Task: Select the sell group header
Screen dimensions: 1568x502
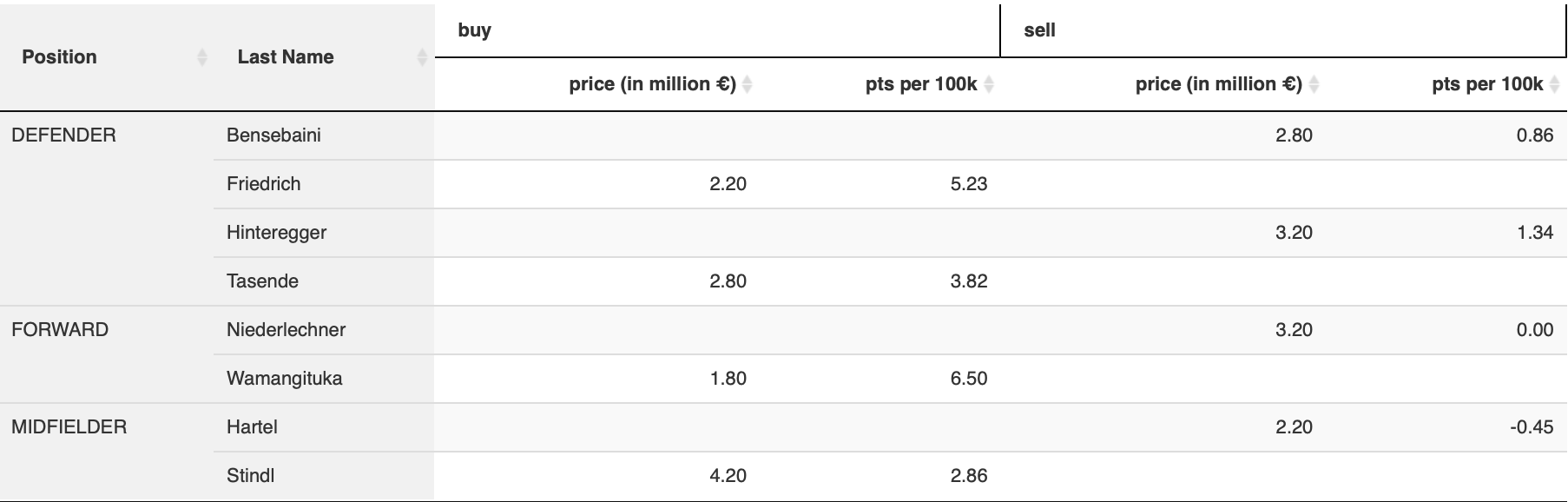Action: coord(1039,30)
